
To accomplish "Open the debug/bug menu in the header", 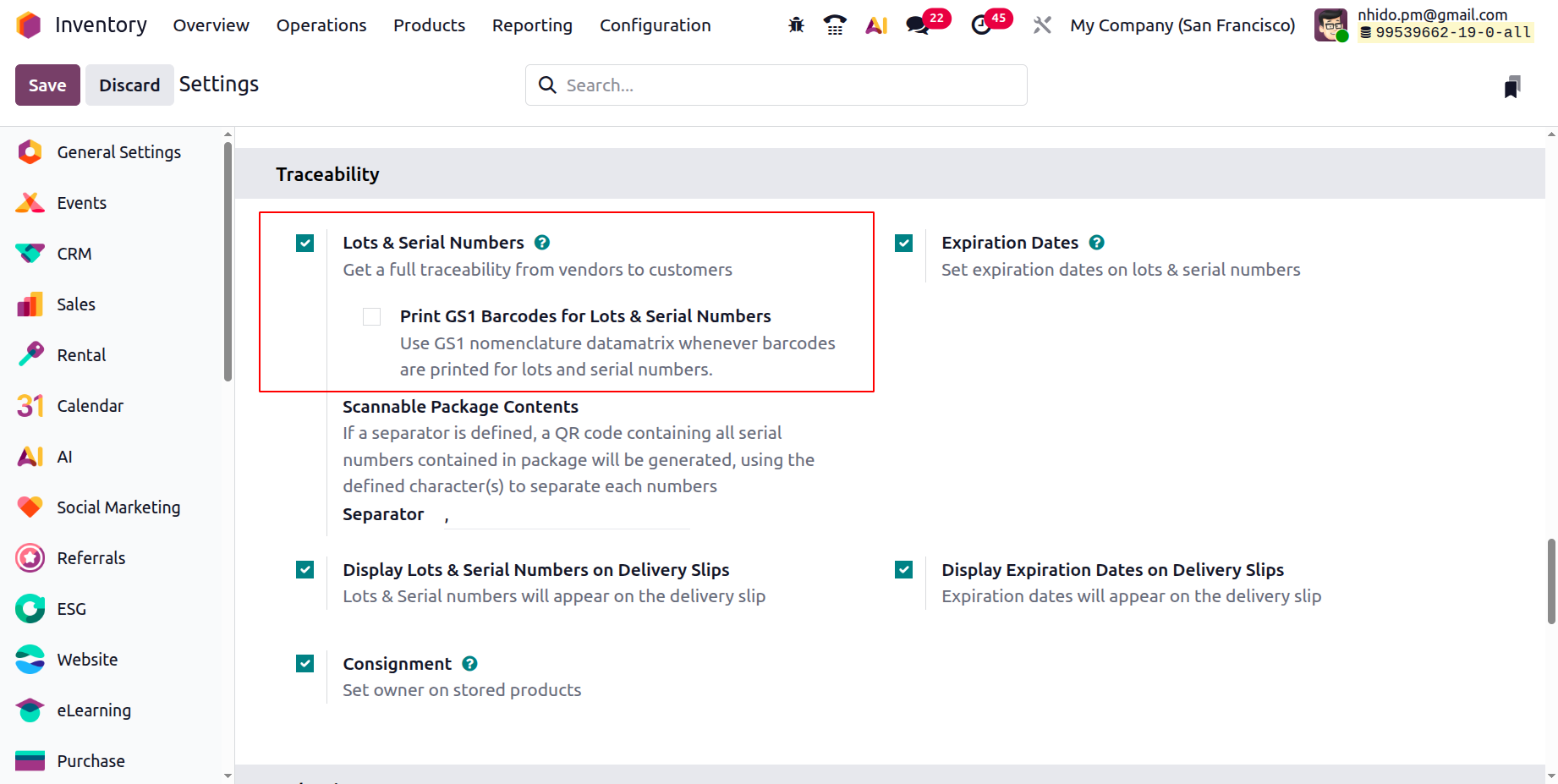I will pyautogui.click(x=795, y=25).
